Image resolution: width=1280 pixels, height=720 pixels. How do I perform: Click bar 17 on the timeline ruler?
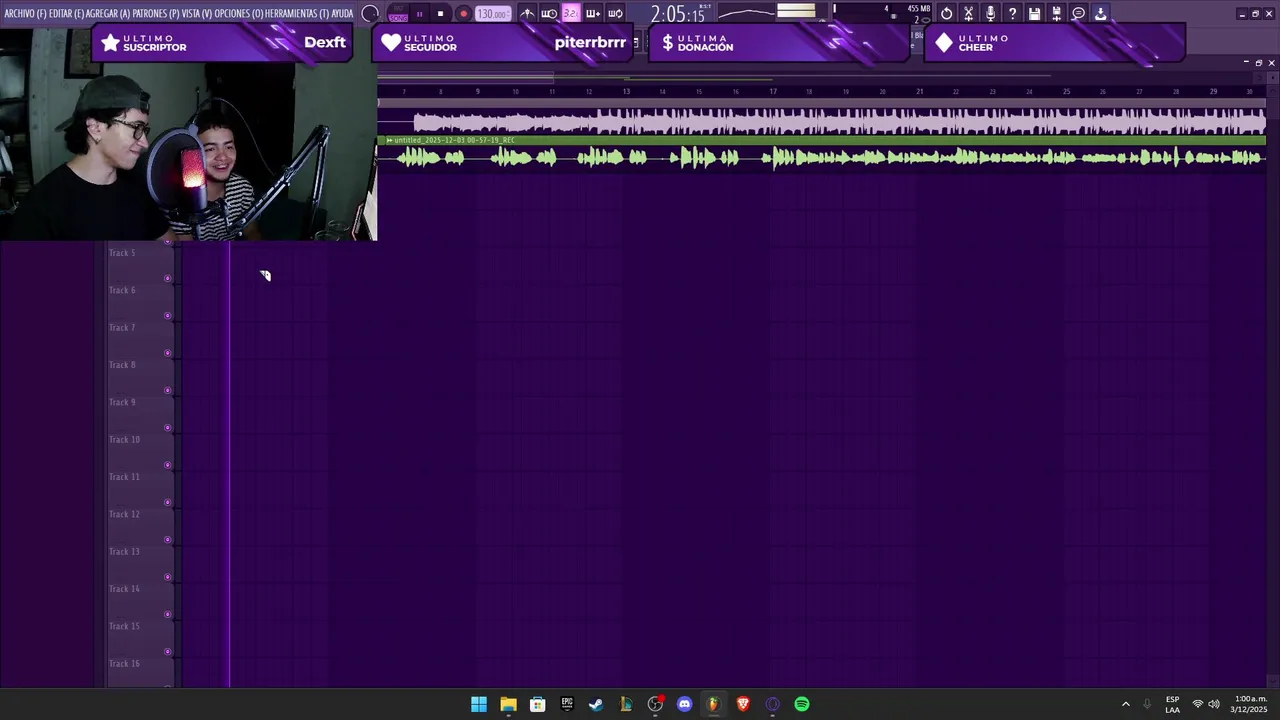pos(773,91)
